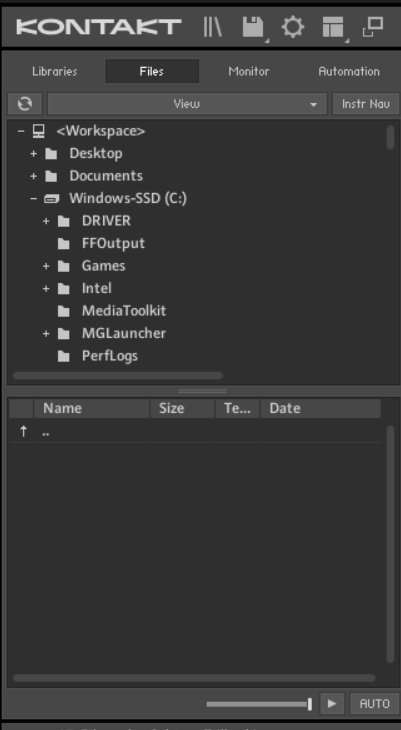401x730 pixels.
Task: Select the '..' parent directory row
Action: click(x=195, y=432)
